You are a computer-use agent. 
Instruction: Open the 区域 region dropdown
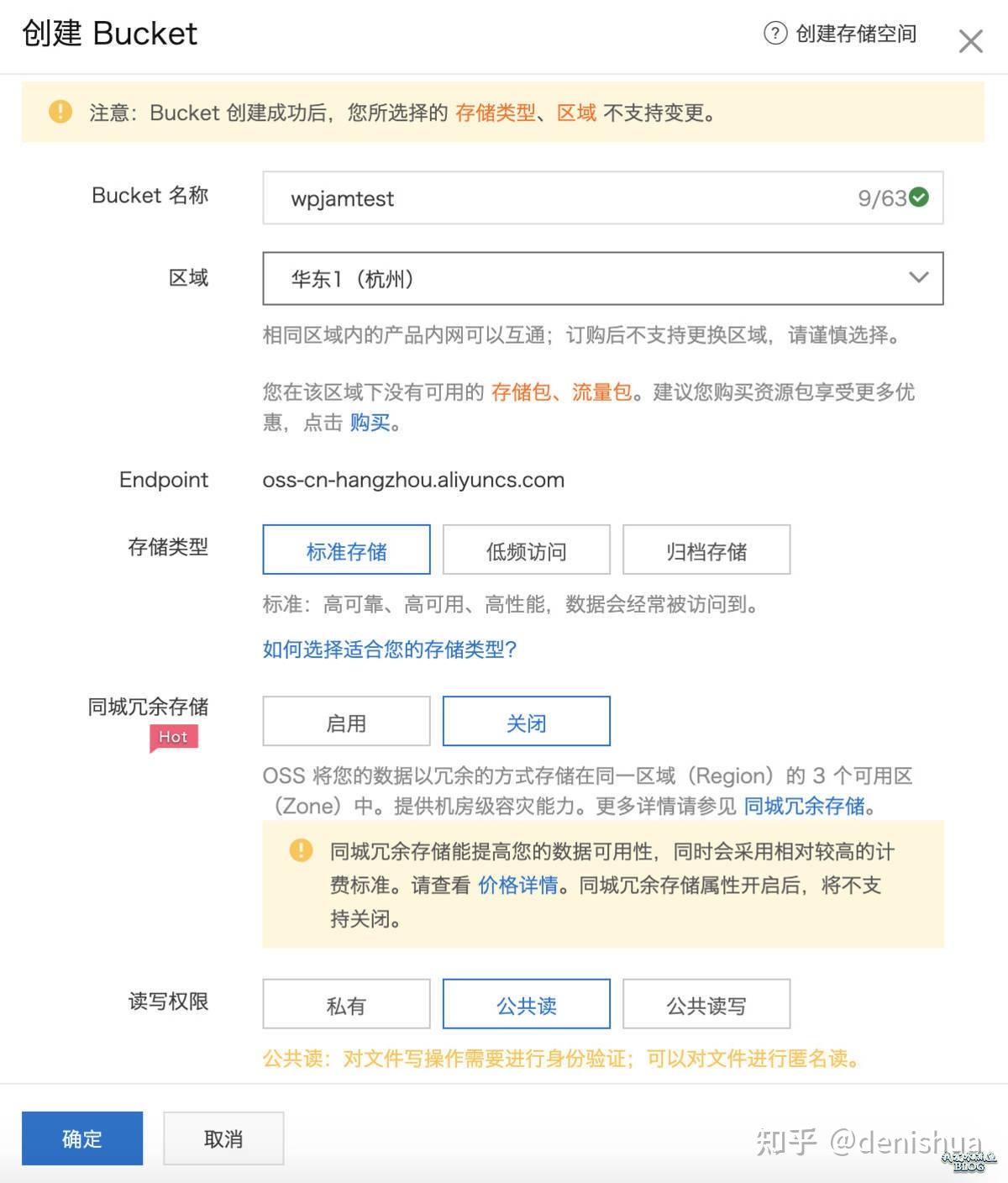[918, 278]
